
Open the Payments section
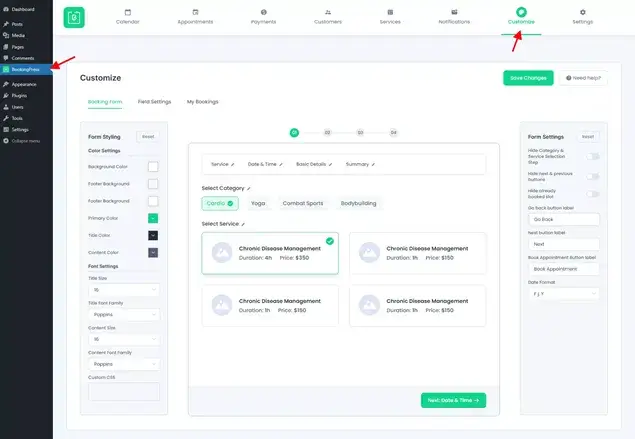(x=263, y=17)
